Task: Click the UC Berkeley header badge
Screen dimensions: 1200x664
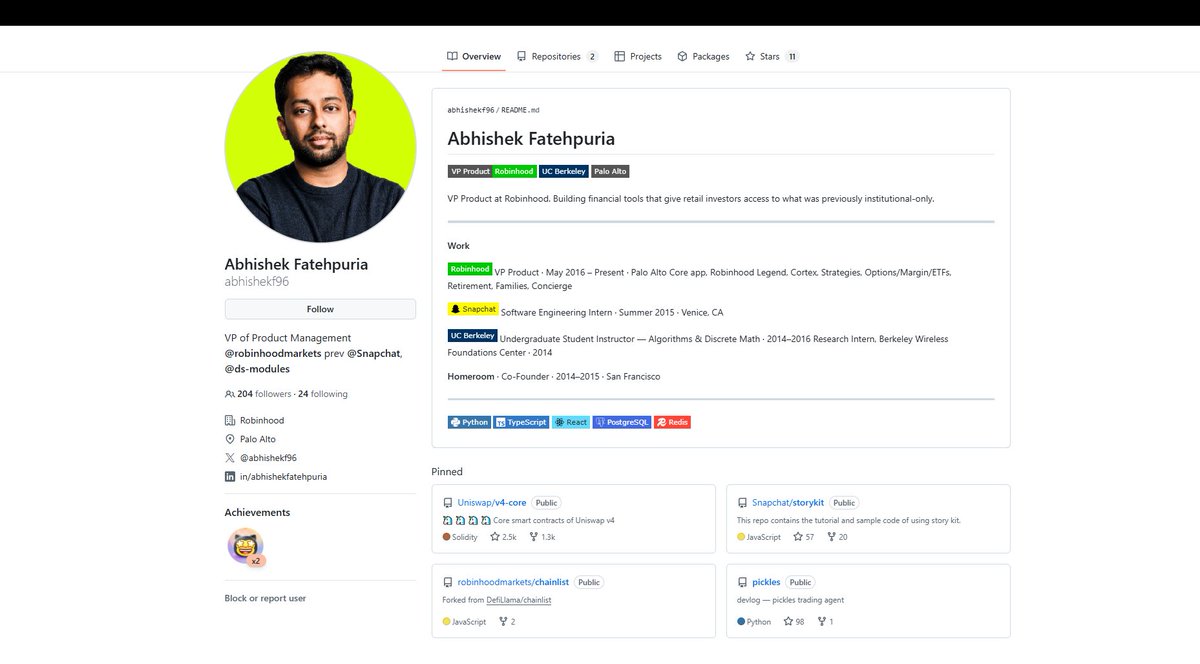Action: pyautogui.click(x=564, y=171)
